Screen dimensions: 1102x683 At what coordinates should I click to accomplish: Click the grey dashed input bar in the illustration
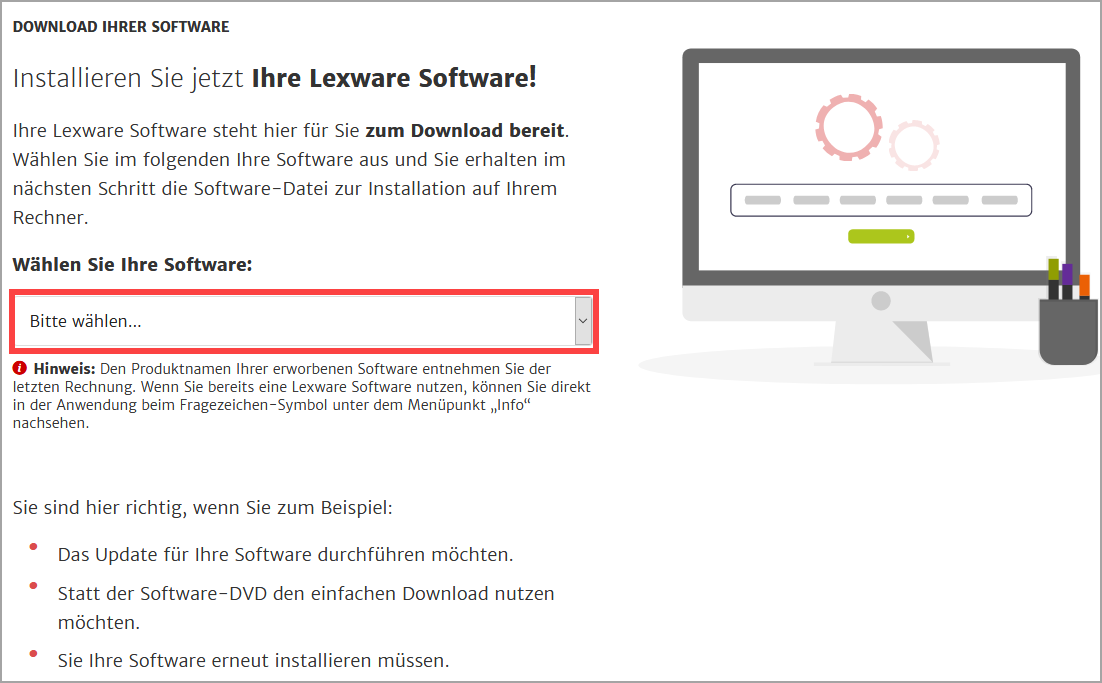click(x=881, y=200)
